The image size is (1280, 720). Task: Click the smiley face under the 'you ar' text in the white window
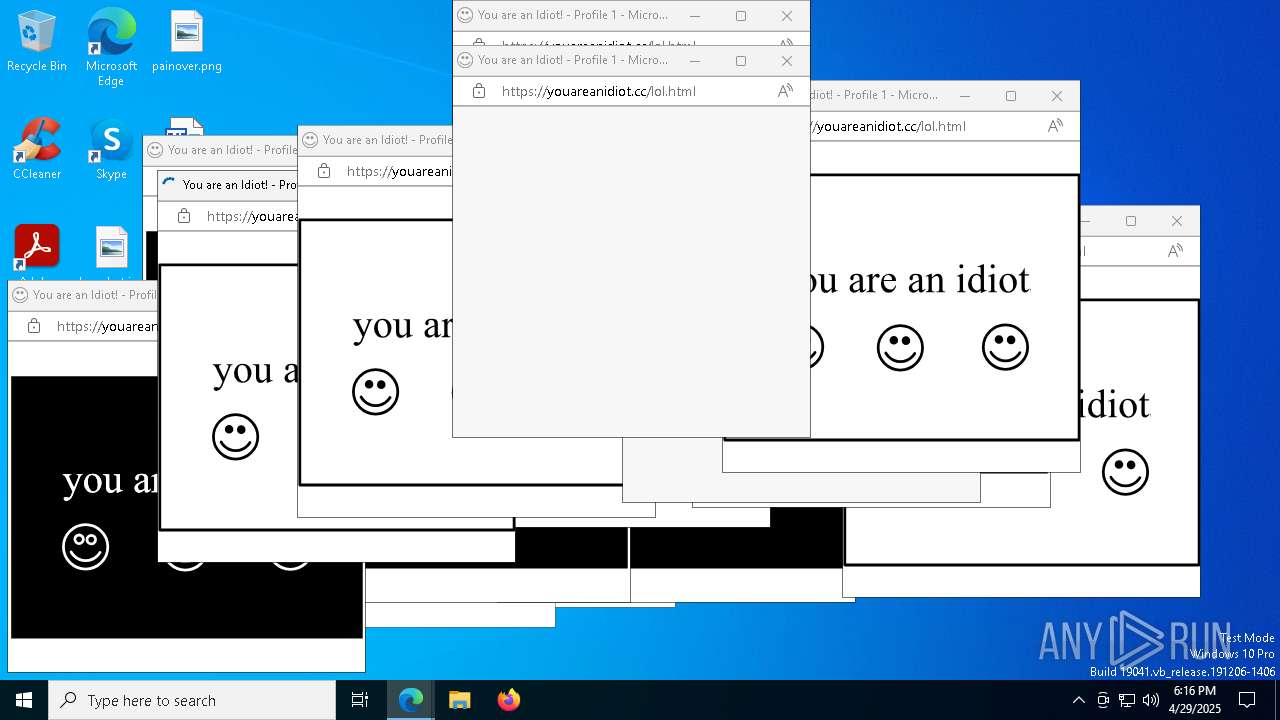point(376,392)
